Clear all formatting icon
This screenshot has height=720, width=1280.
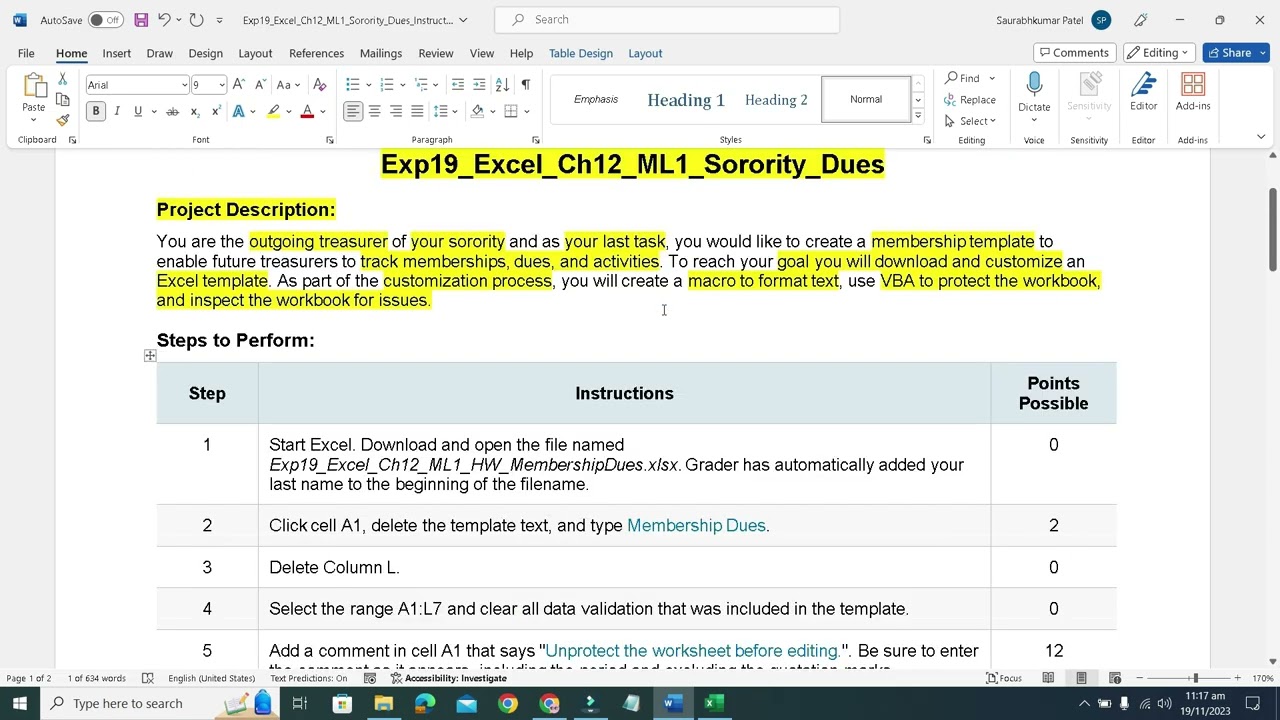[320, 85]
